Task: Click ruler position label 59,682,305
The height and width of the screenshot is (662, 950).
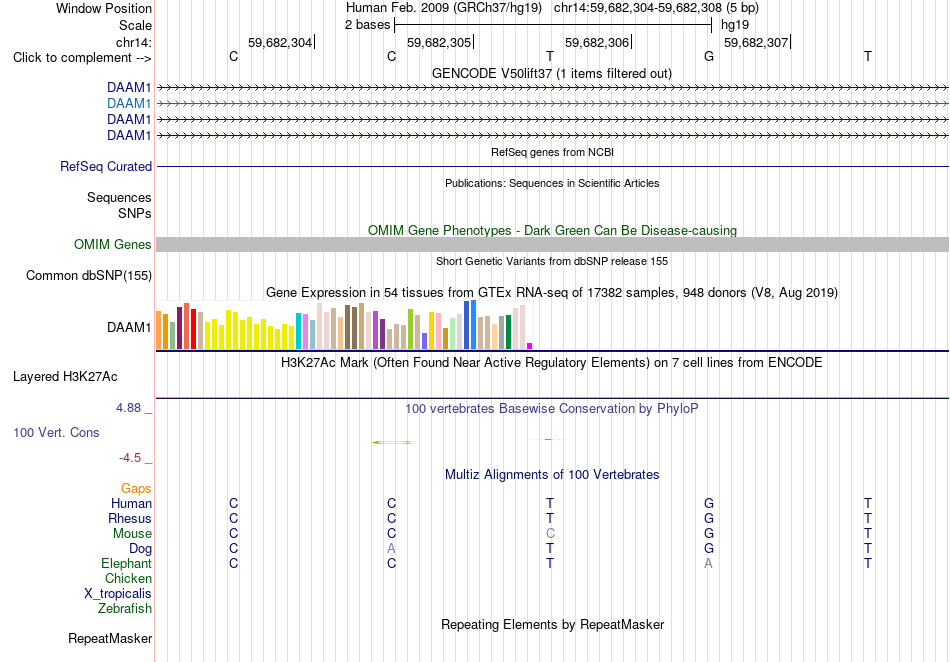Action: (439, 42)
